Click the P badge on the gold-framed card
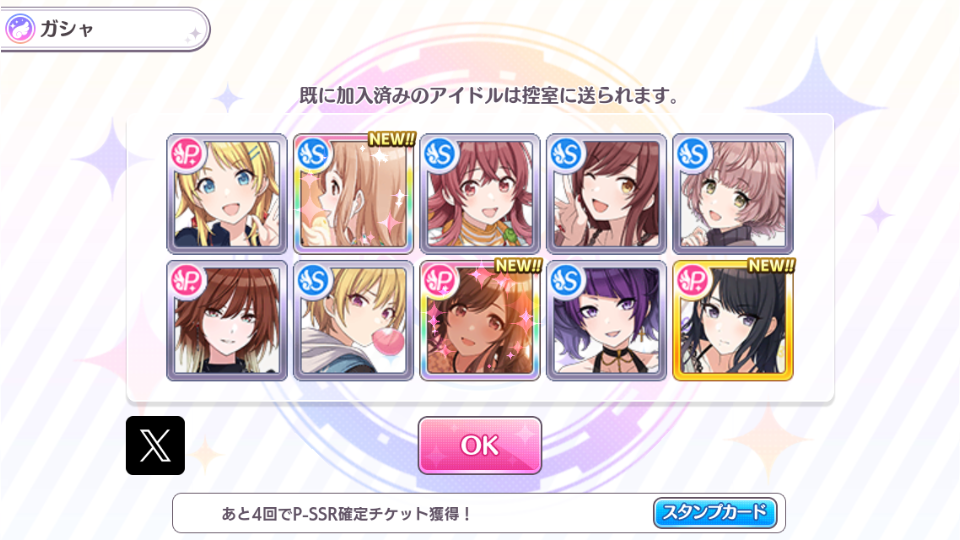The image size is (960, 540). point(694,280)
